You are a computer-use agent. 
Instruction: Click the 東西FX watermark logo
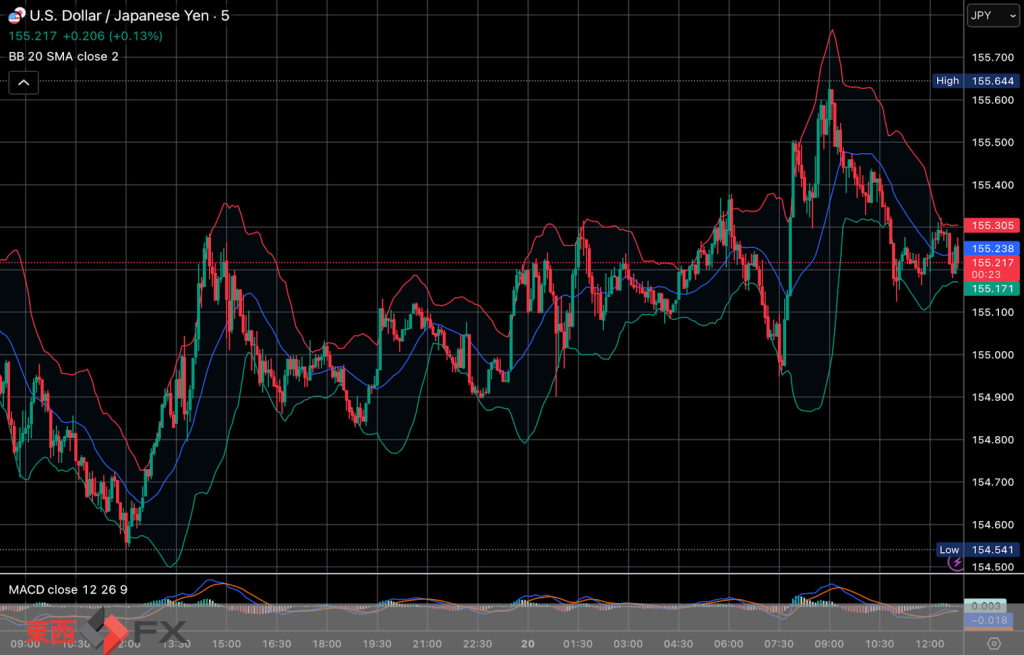tap(106, 632)
